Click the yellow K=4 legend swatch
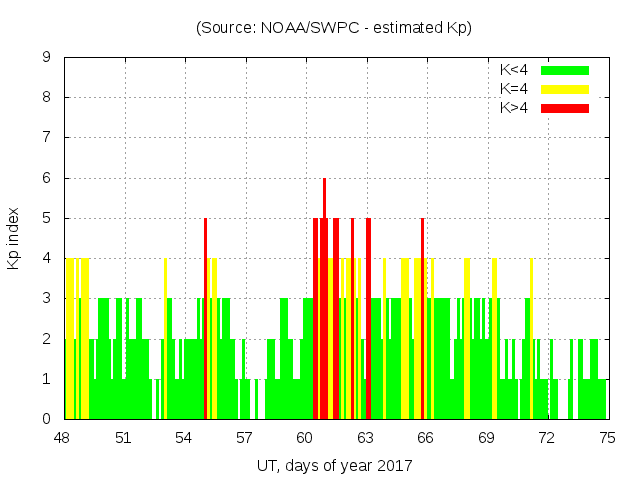This screenshot has width=640, height=480. pos(565,89)
